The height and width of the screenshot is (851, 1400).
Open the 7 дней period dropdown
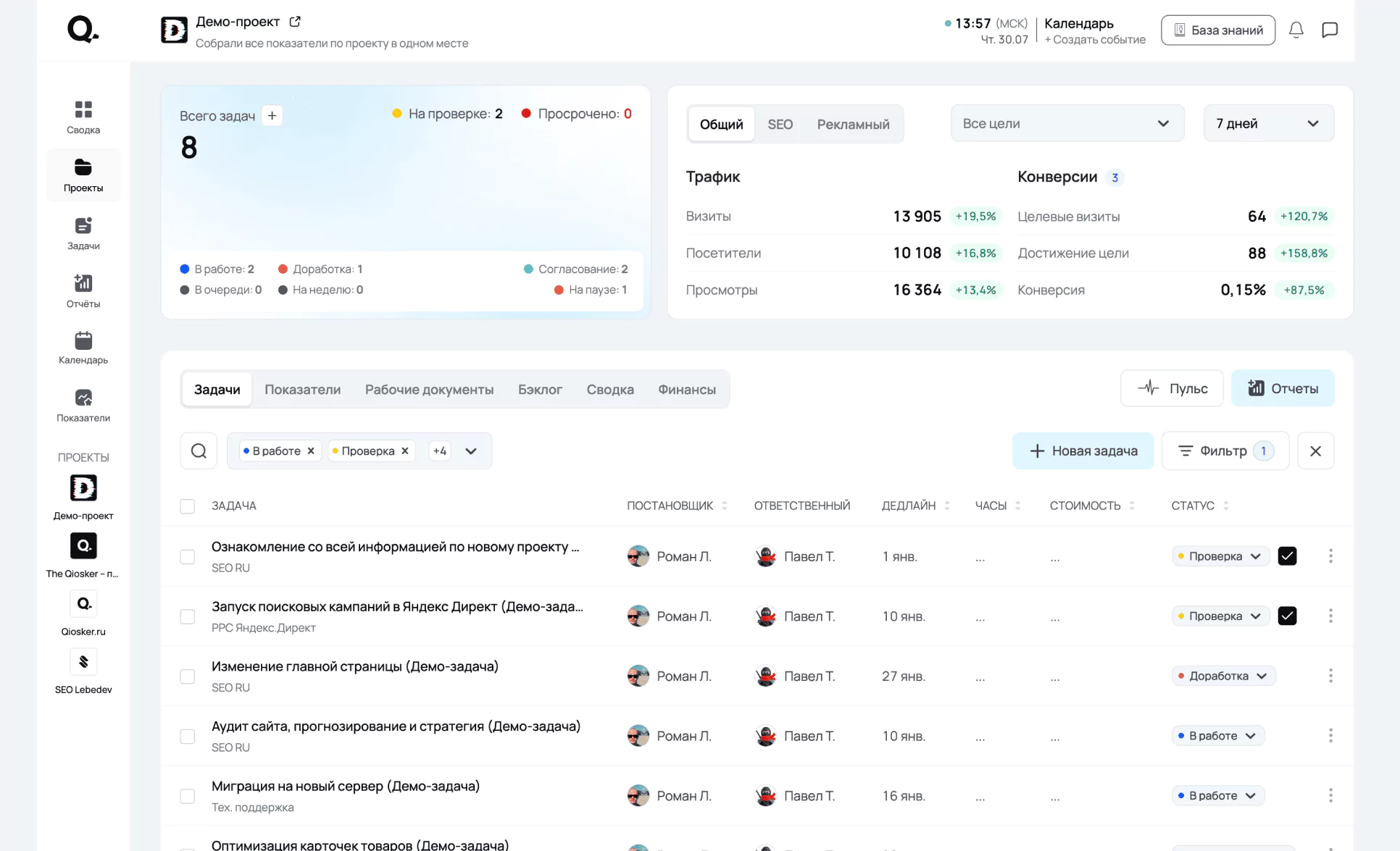pos(1269,123)
